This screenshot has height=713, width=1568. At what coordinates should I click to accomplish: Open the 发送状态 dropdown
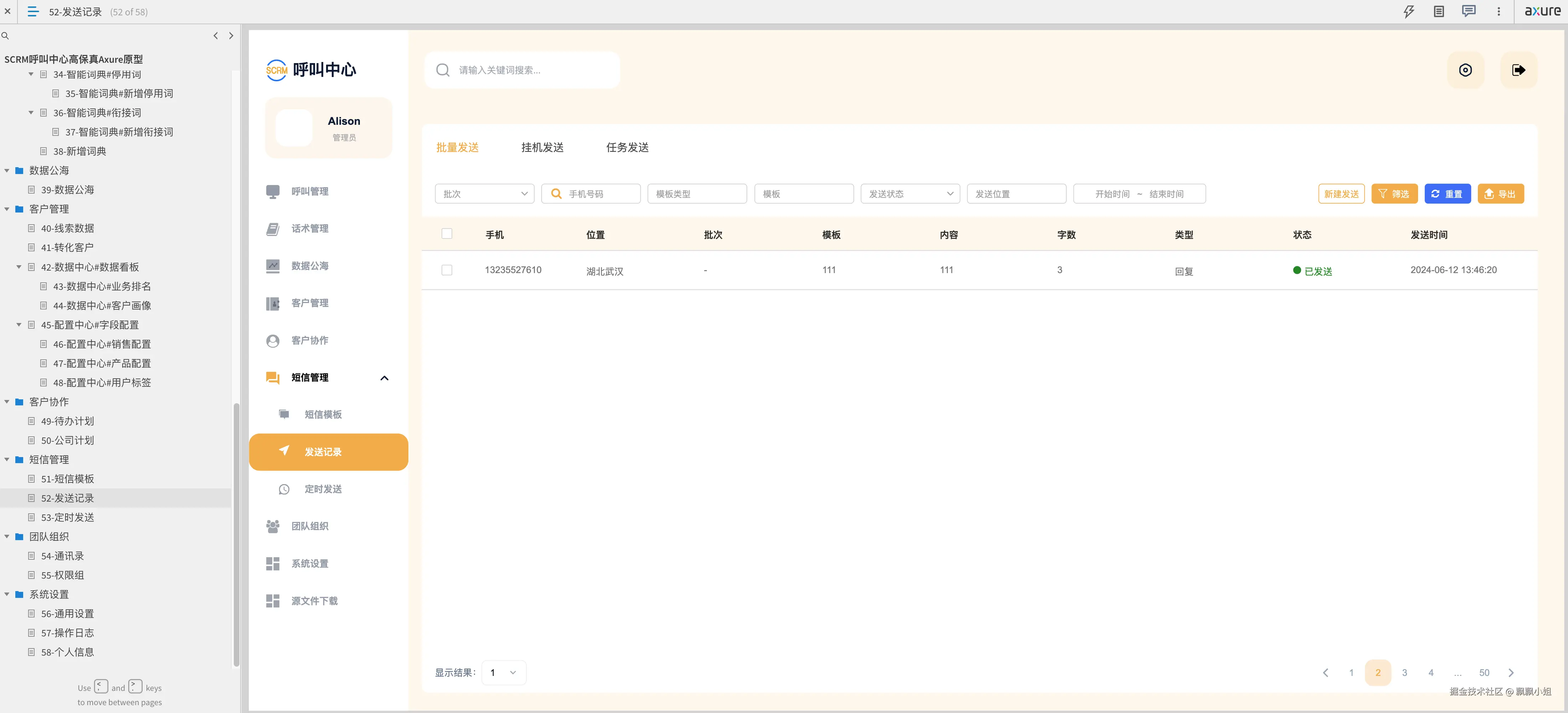click(x=909, y=194)
